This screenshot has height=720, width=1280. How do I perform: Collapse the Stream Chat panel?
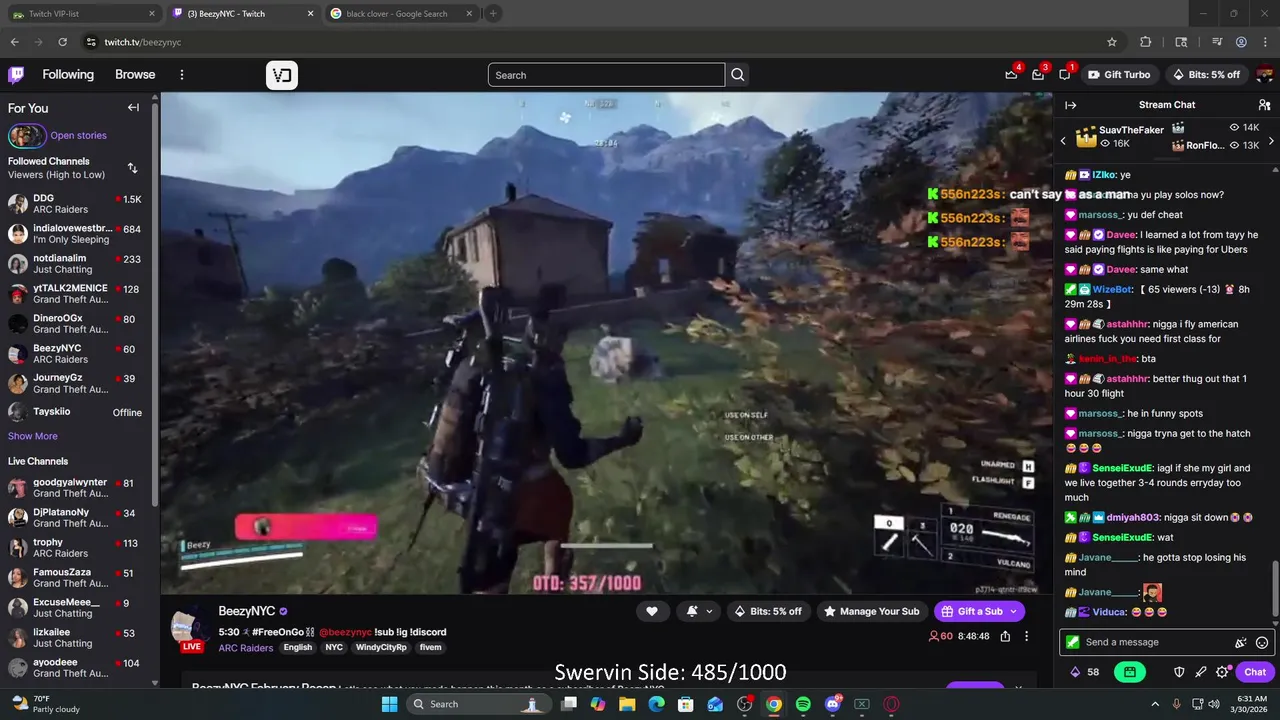click(x=1071, y=105)
